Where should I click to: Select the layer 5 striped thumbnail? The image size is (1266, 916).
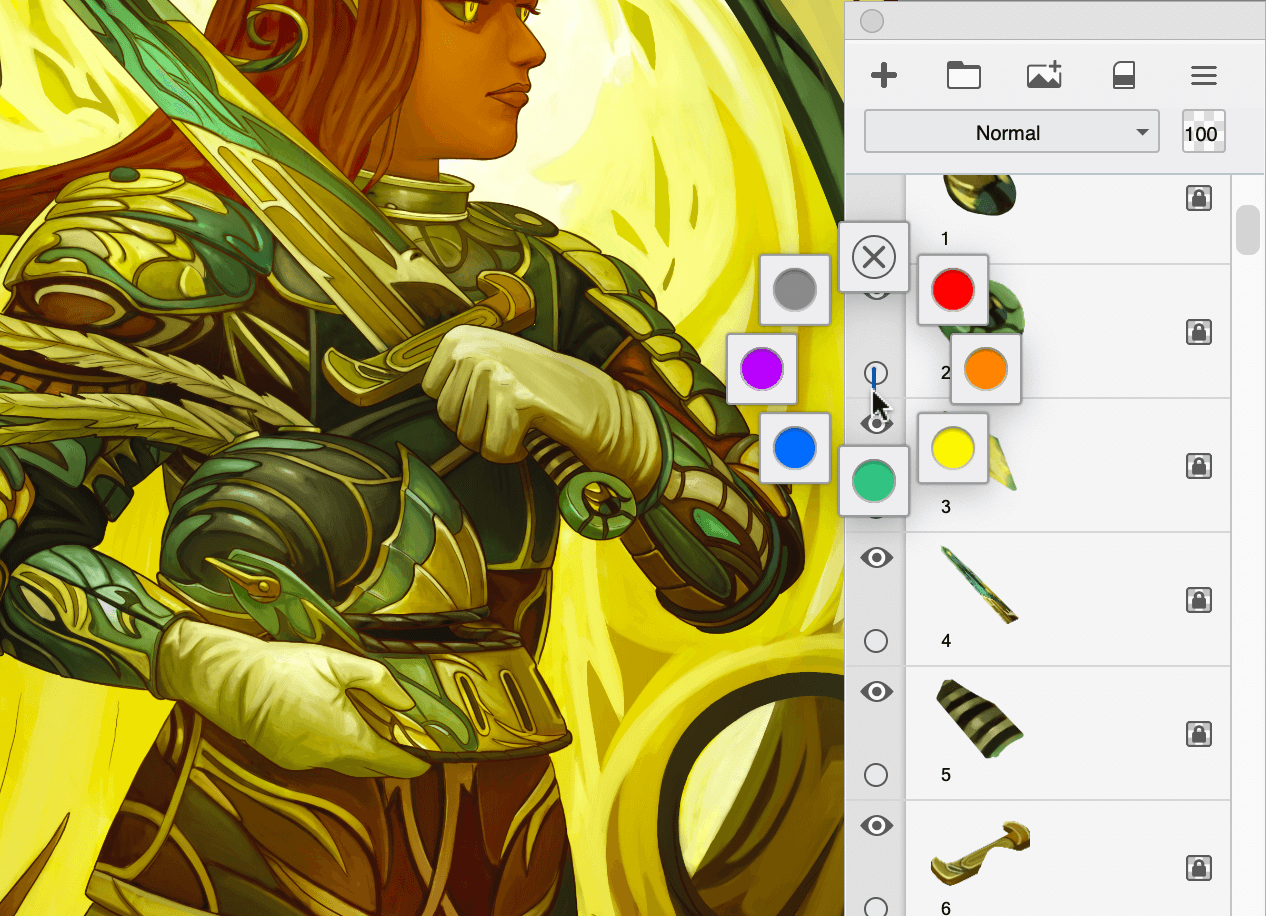(x=980, y=718)
